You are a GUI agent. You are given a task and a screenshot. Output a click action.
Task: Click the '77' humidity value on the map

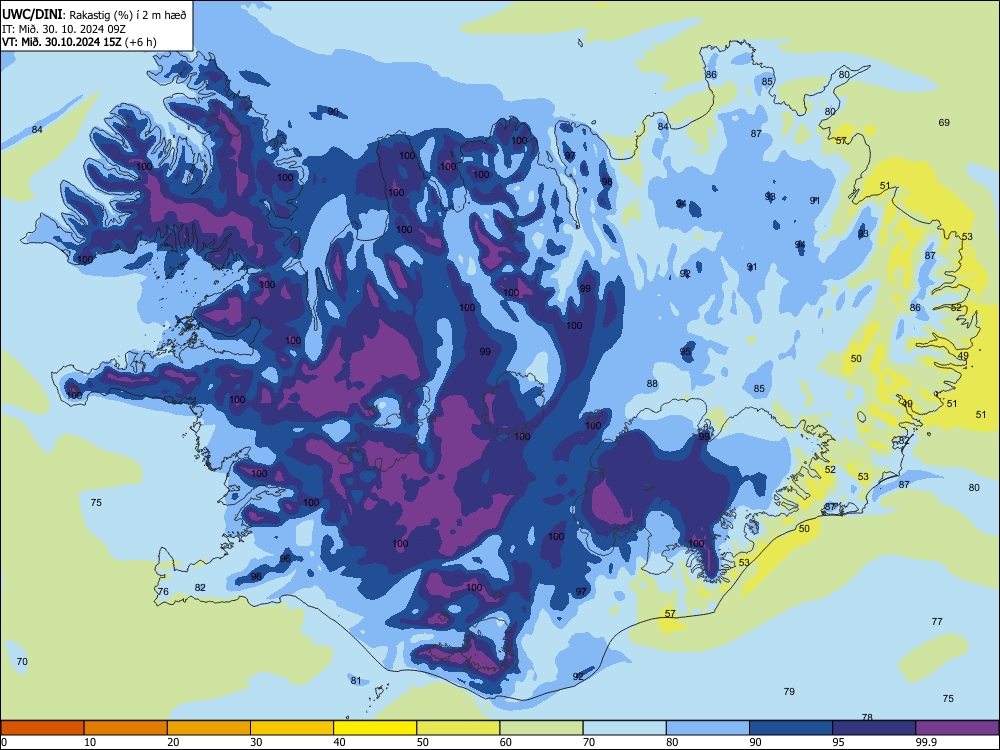click(937, 621)
